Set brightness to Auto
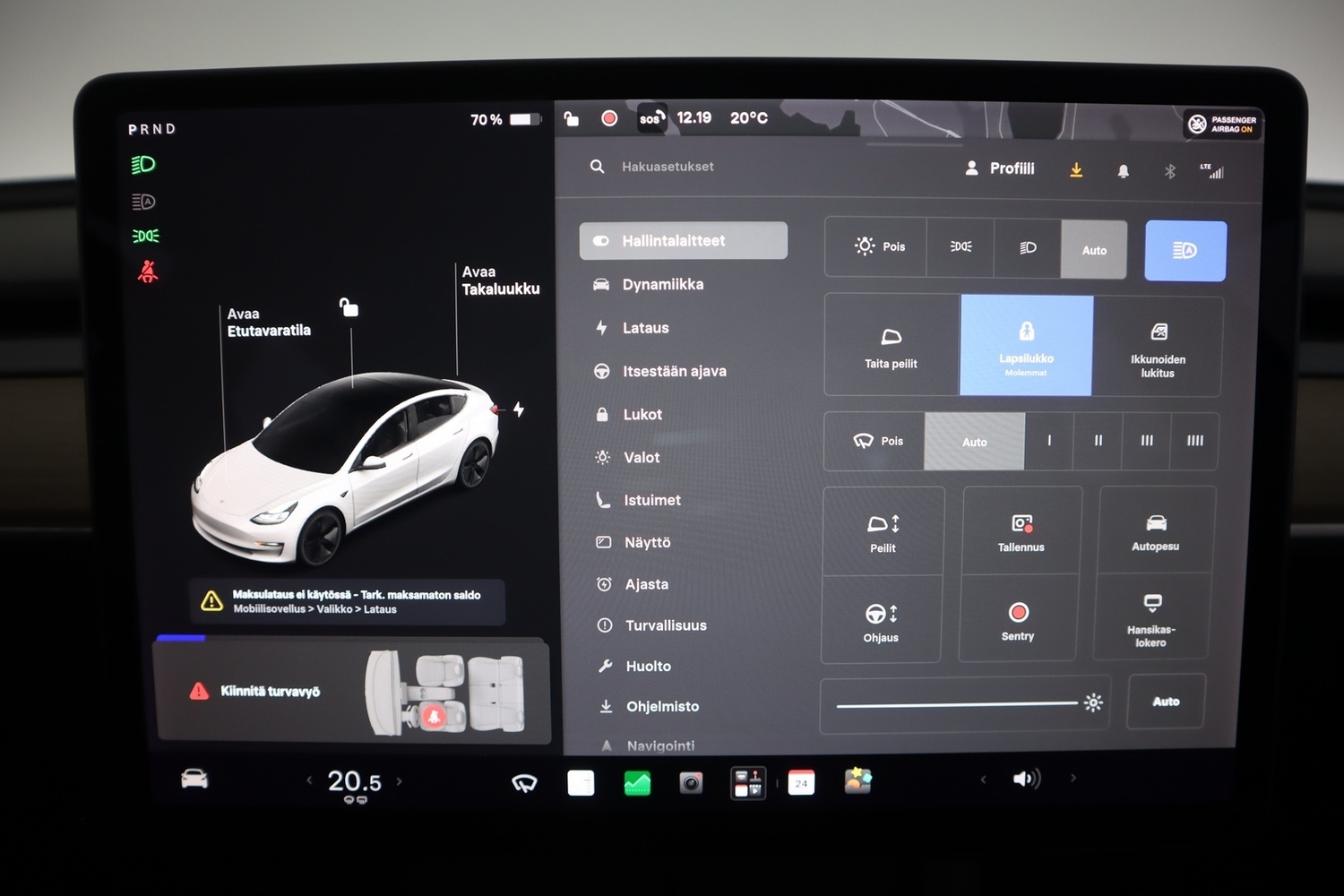 [1166, 702]
